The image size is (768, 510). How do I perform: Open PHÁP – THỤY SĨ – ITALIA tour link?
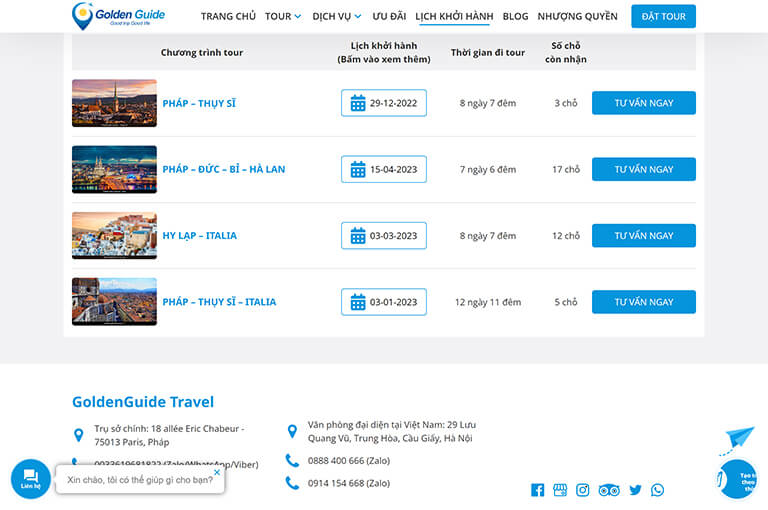point(219,302)
